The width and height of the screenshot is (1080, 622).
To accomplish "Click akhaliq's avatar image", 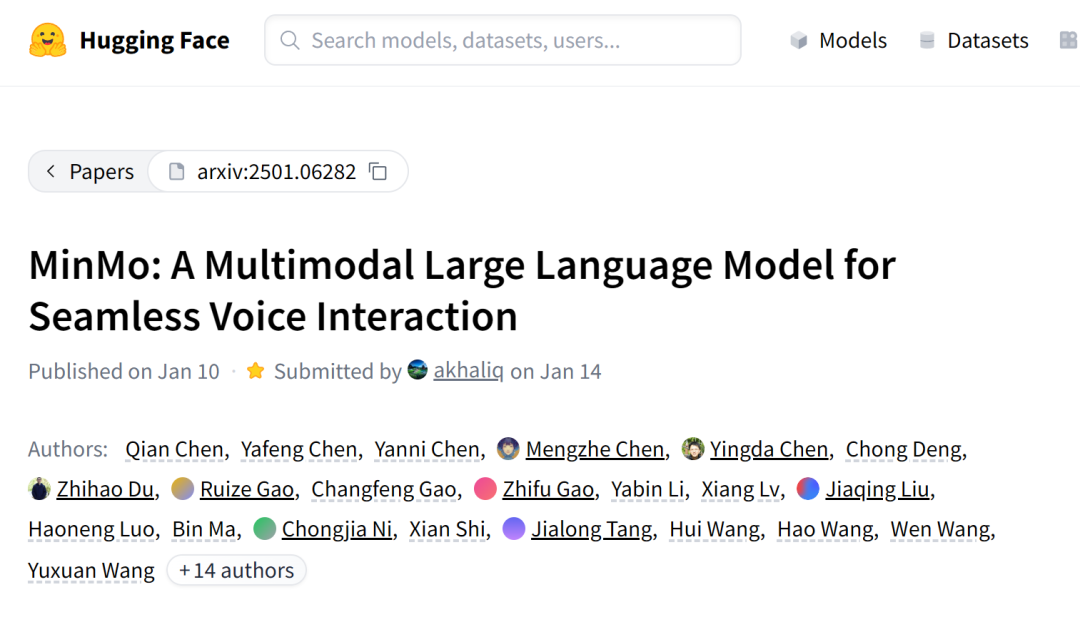I will click(x=417, y=370).
